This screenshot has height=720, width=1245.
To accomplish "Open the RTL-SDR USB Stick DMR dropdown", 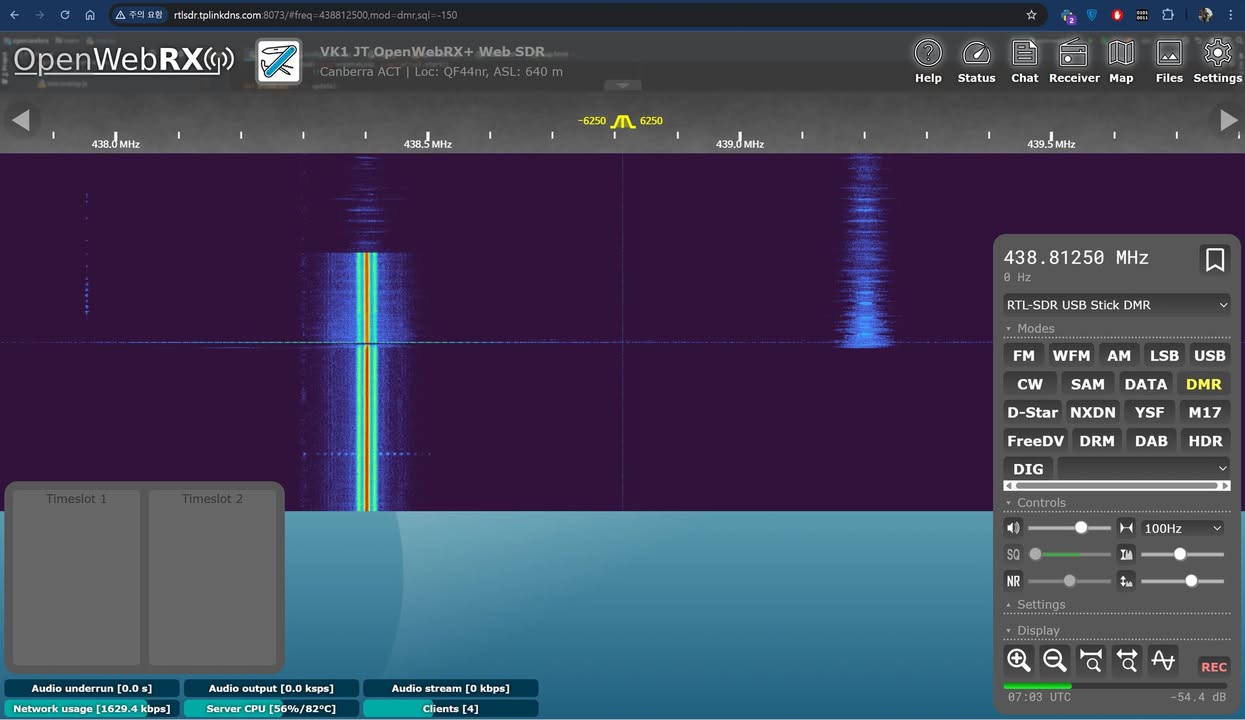I will coord(1116,305).
